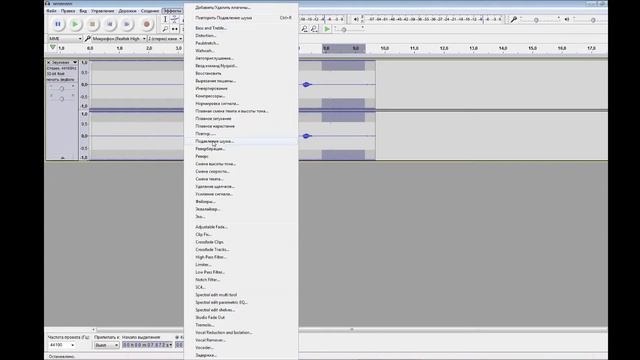The width and height of the screenshot is (640, 360).
Task: Close the audio track with its X
Action: (x=49, y=62)
